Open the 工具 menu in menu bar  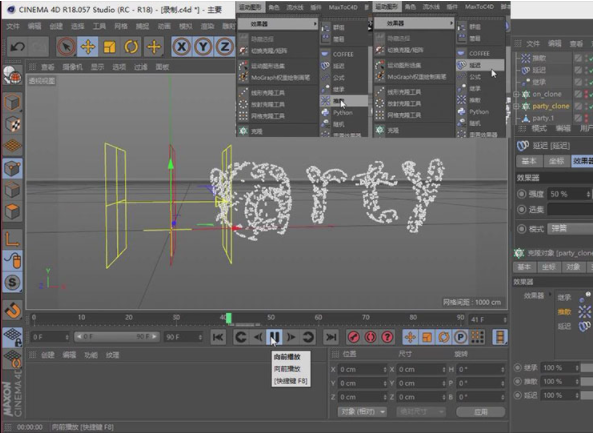99,26
